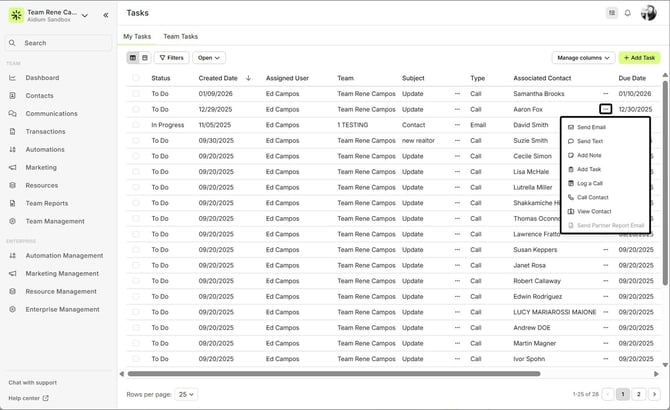670x410 pixels.
Task: Open the Manage columns dropdown
Action: coord(582,58)
